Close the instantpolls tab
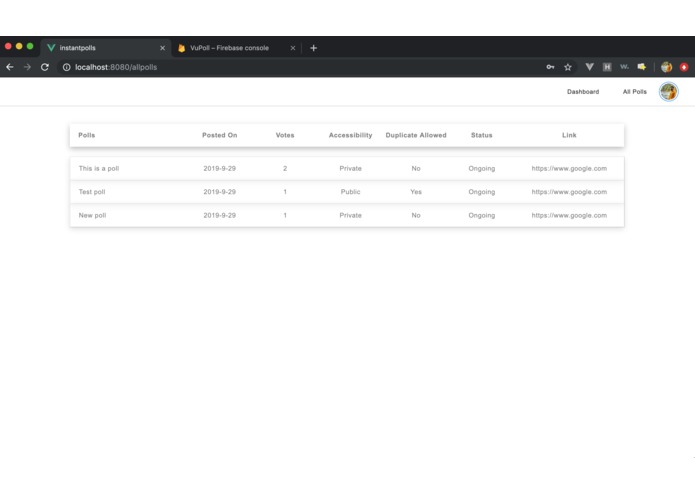Screen dimensions: 695x494 [162, 48]
